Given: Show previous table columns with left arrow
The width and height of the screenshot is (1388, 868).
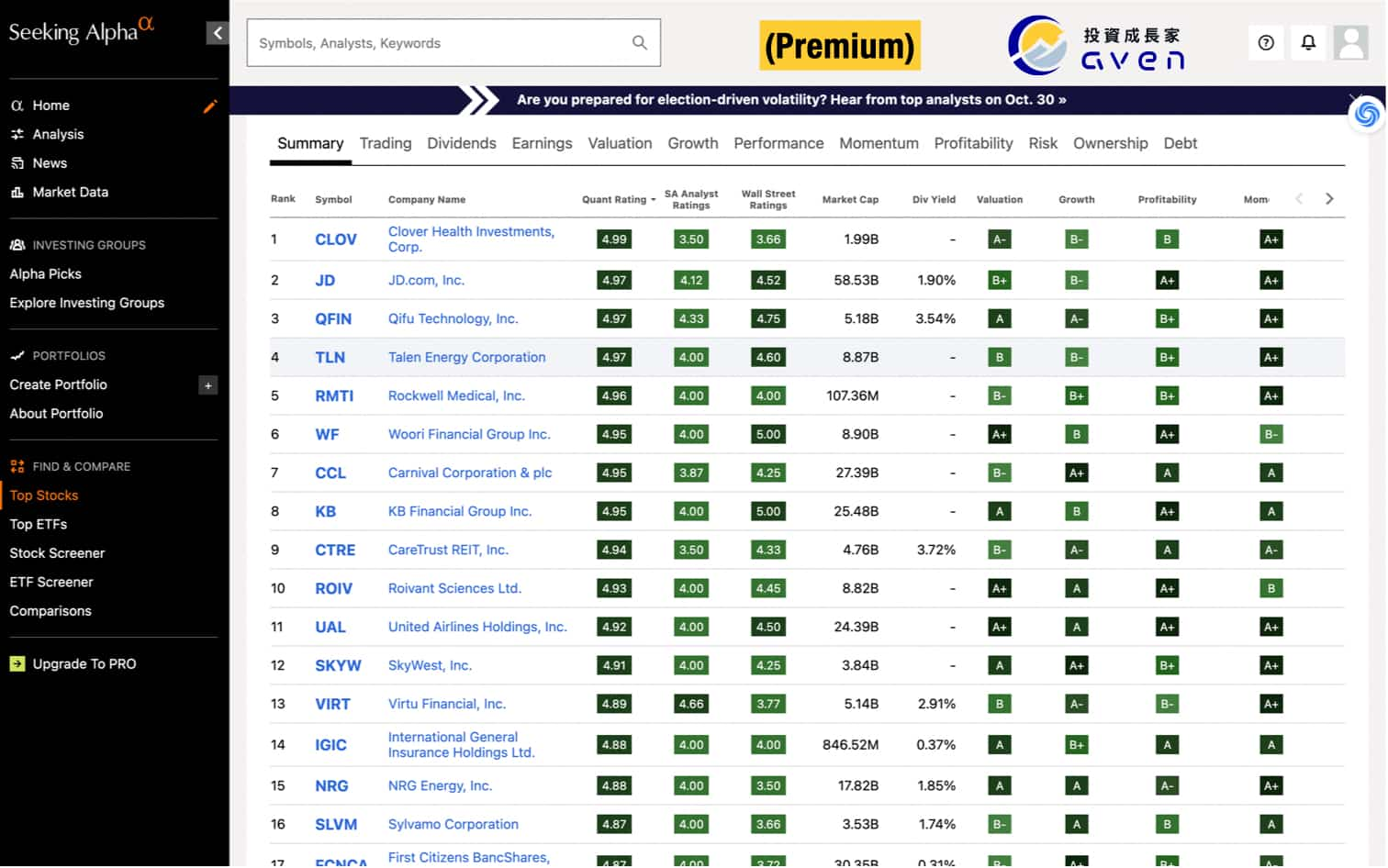Looking at the screenshot, I should point(1299,199).
